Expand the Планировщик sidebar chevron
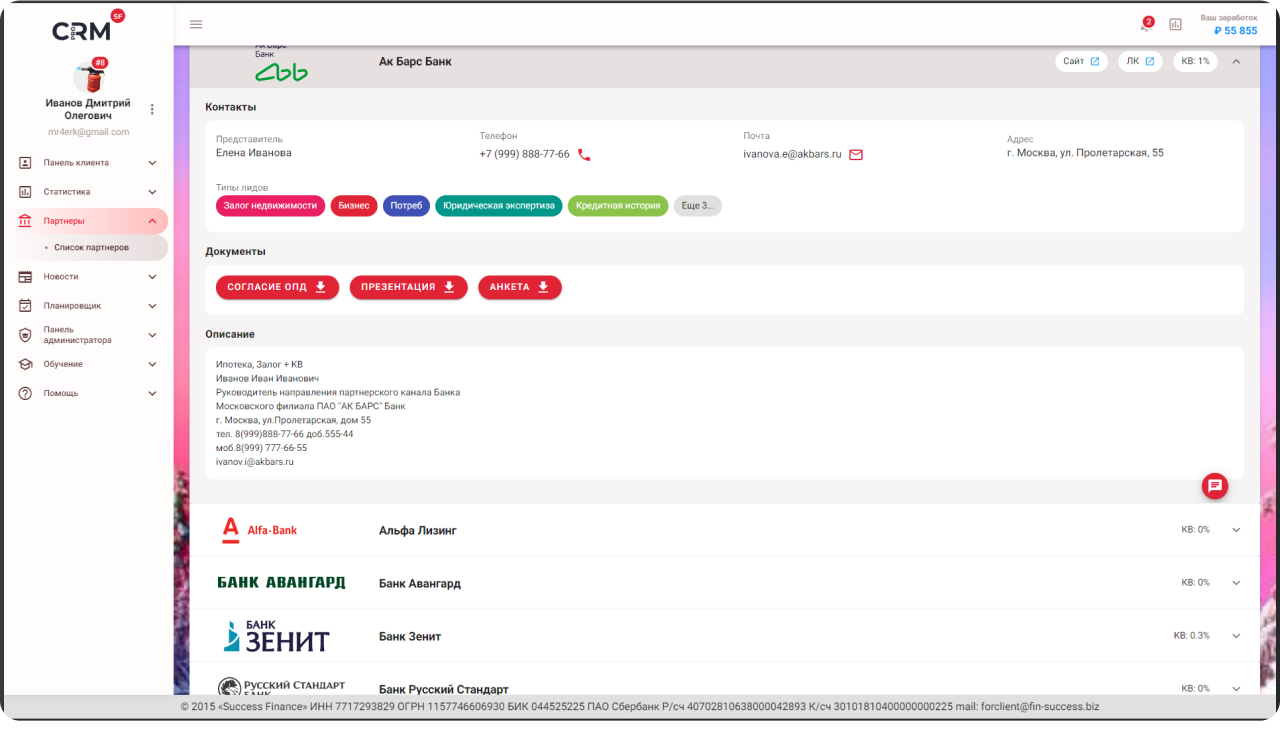The width and height of the screenshot is (1280, 745). pos(152,306)
